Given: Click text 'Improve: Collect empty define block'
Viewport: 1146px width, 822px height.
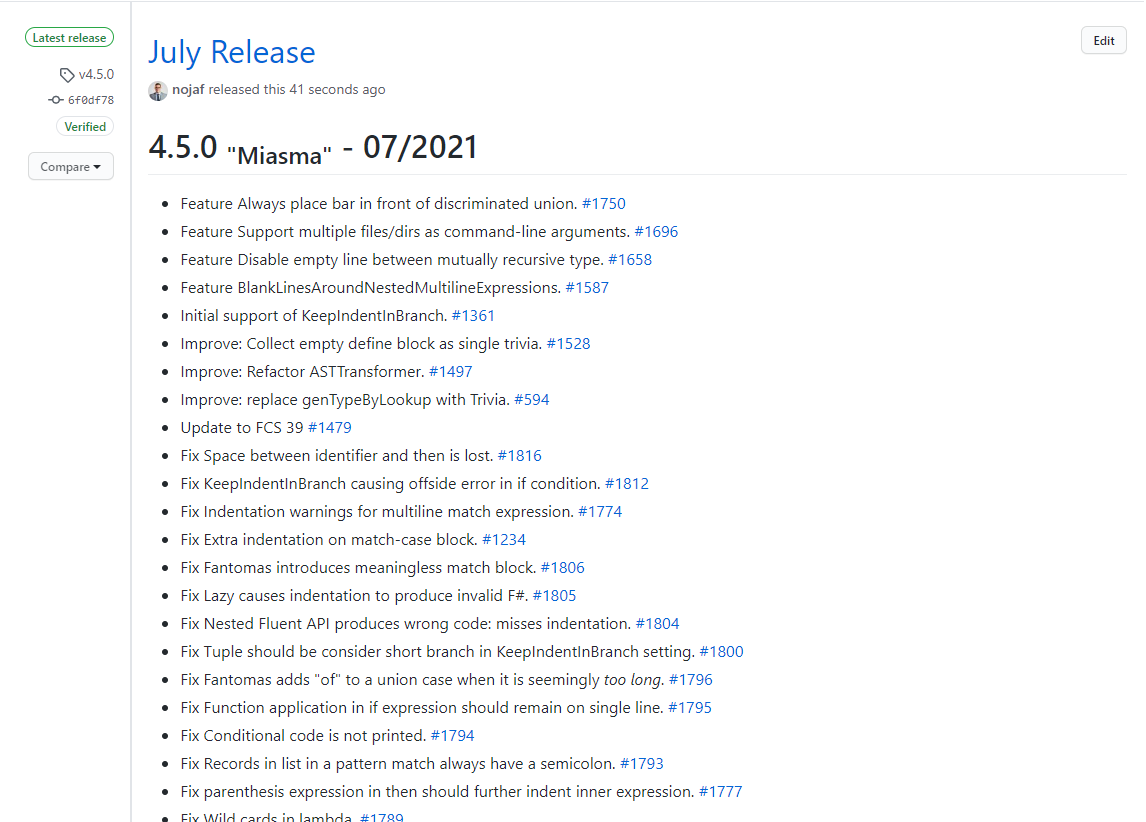Looking at the screenshot, I should [308, 343].
